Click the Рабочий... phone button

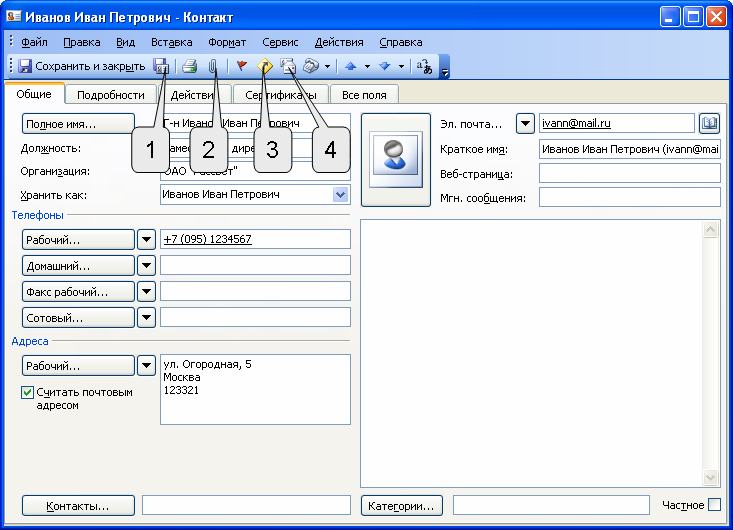78,240
